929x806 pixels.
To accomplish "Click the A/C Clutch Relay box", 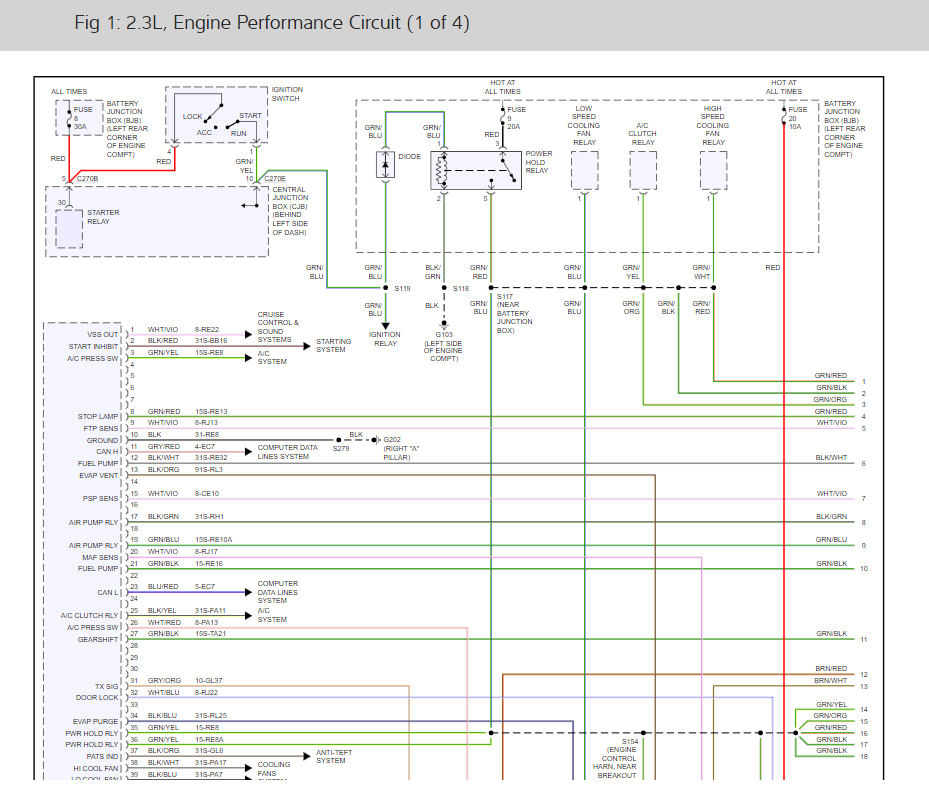I will pos(643,170).
